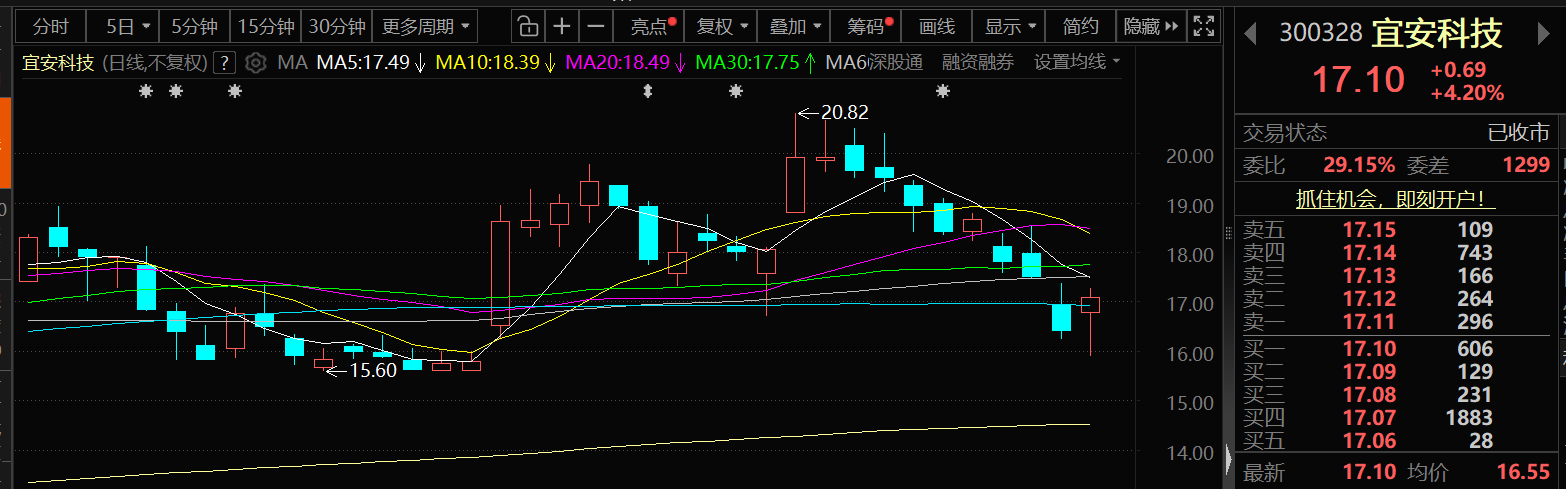Click the lock icon in the toolbar
This screenshot has width=1566, height=489.
point(528,26)
